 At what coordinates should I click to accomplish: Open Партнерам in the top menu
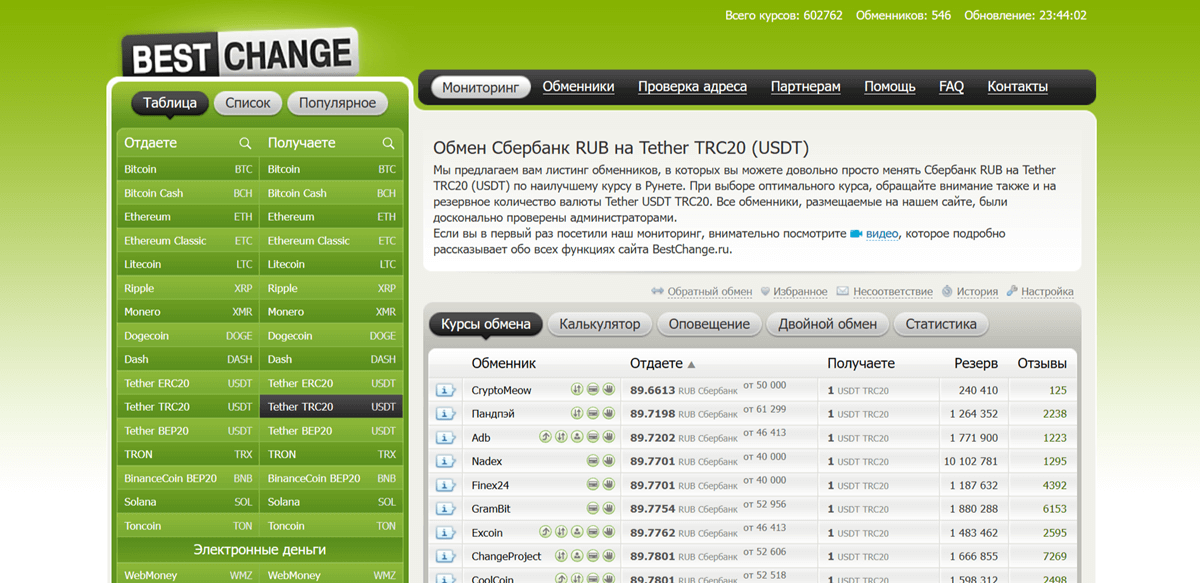pos(805,87)
